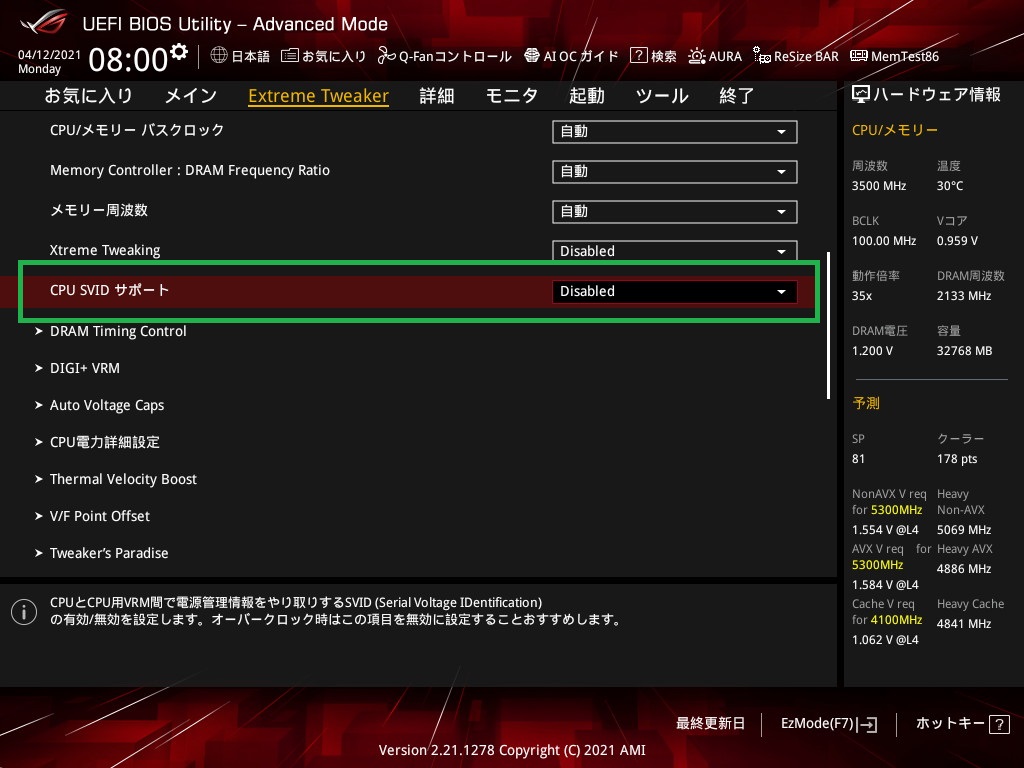
Task: Click the 08:00 clock display
Action: 129,60
